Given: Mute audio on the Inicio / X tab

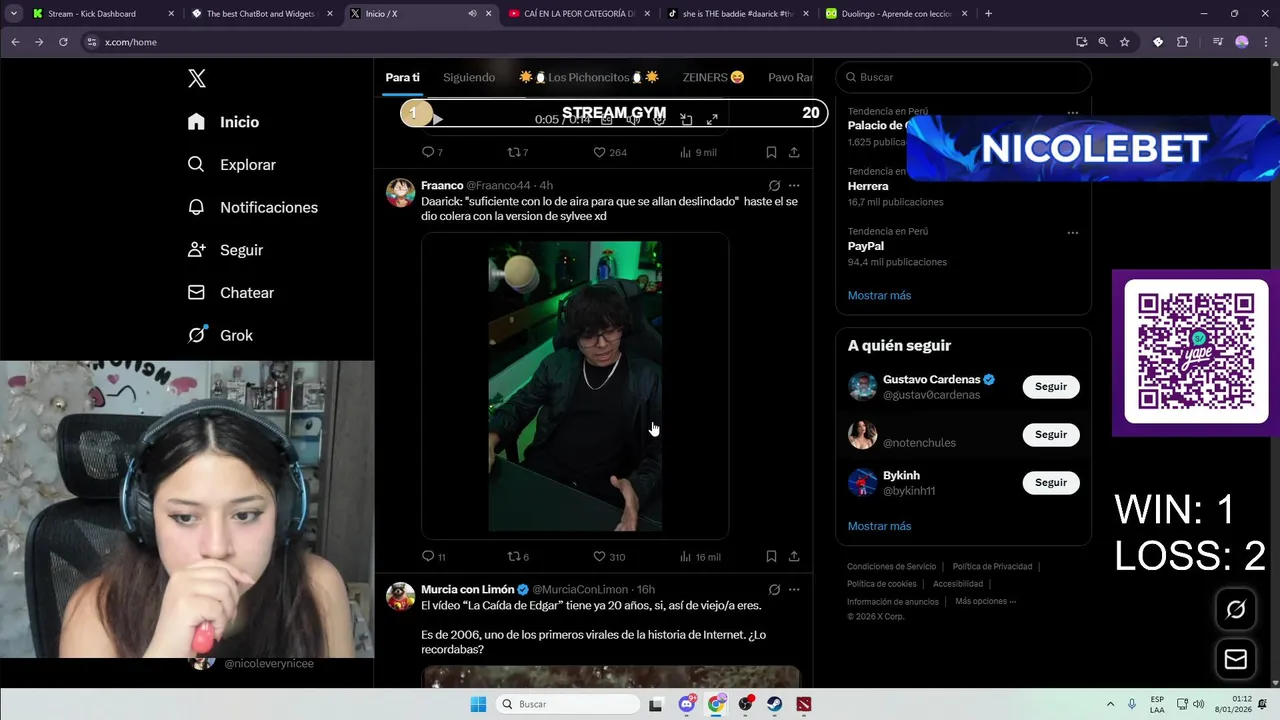Looking at the screenshot, I should 472,14.
